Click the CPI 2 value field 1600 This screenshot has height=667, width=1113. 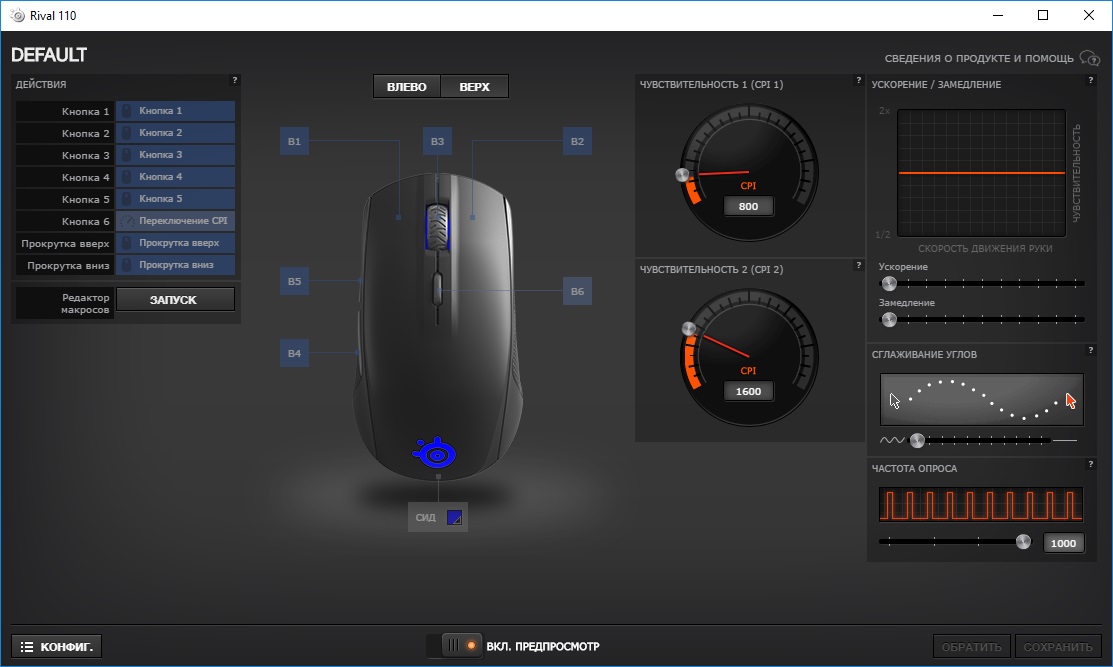tap(748, 392)
